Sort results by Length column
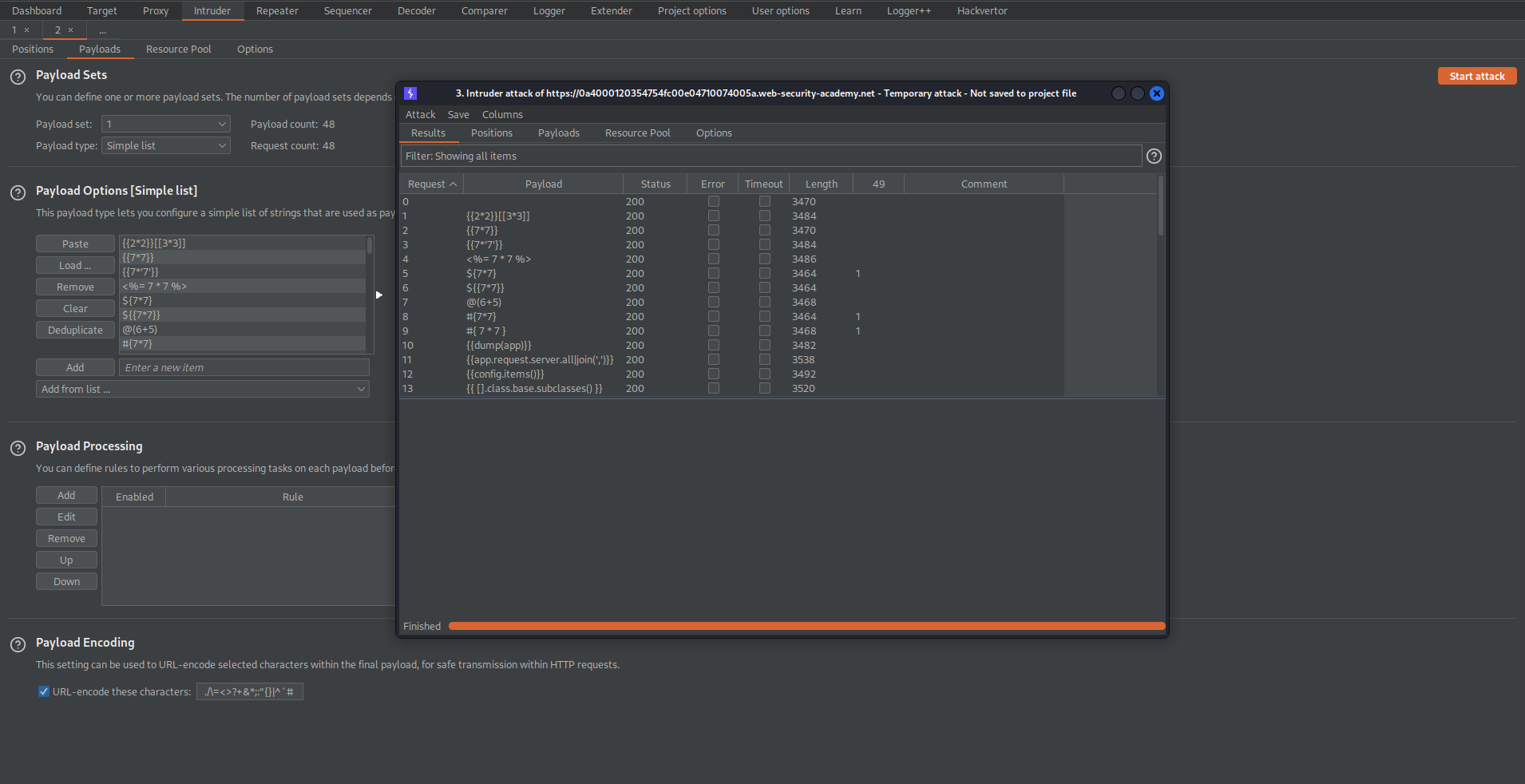The height and width of the screenshot is (784, 1525). (822, 184)
